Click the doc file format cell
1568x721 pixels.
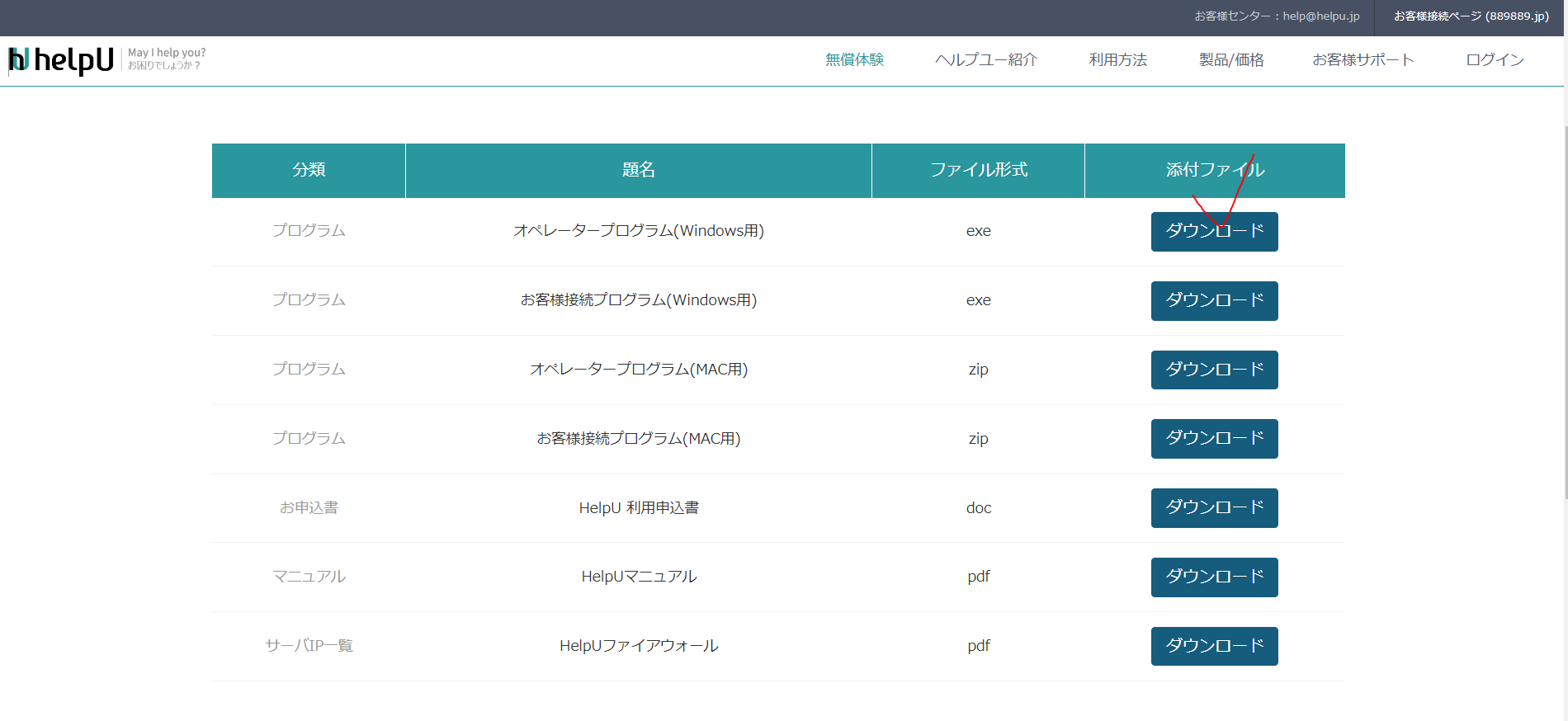[x=979, y=508]
